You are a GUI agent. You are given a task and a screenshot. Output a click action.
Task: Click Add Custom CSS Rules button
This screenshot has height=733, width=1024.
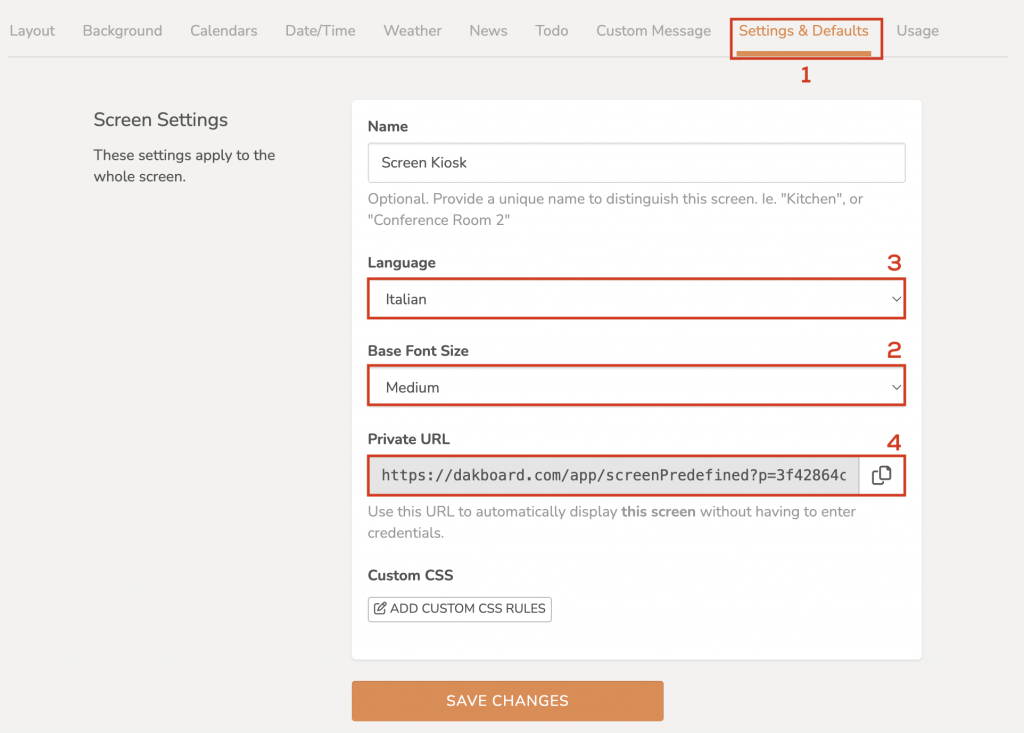(459, 609)
